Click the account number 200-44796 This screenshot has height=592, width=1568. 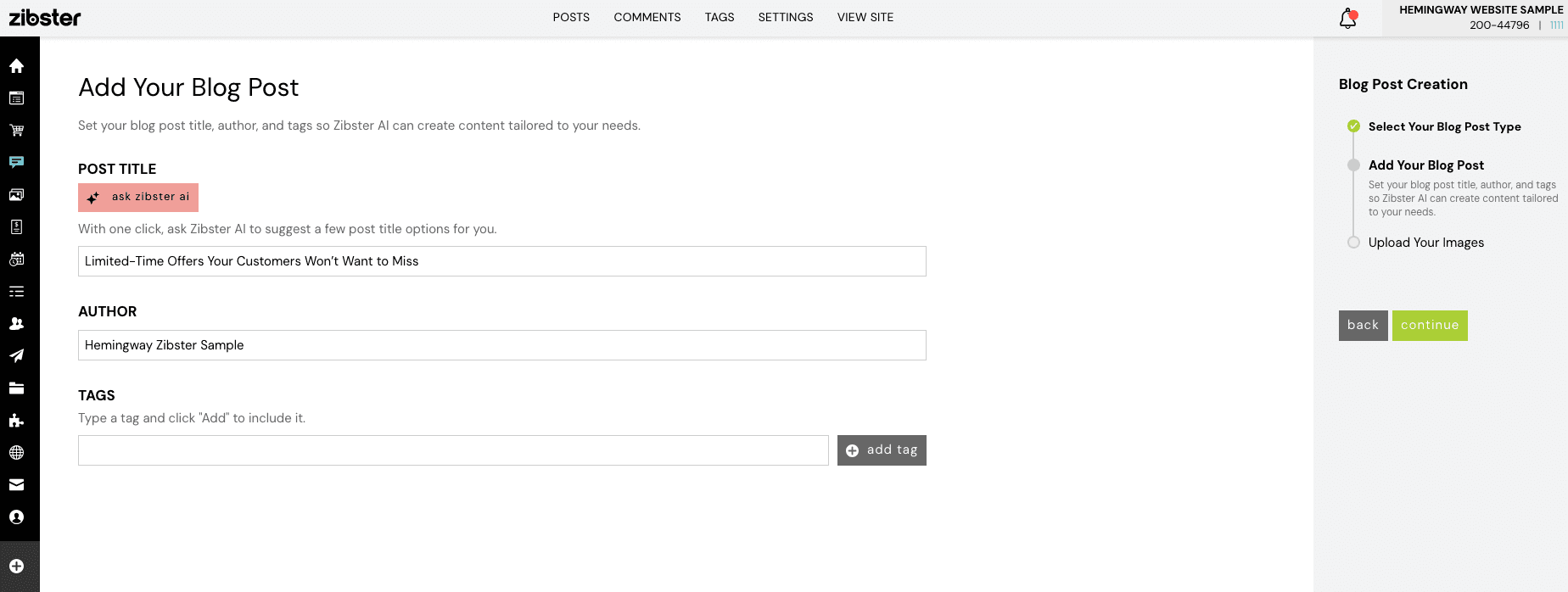point(1499,25)
